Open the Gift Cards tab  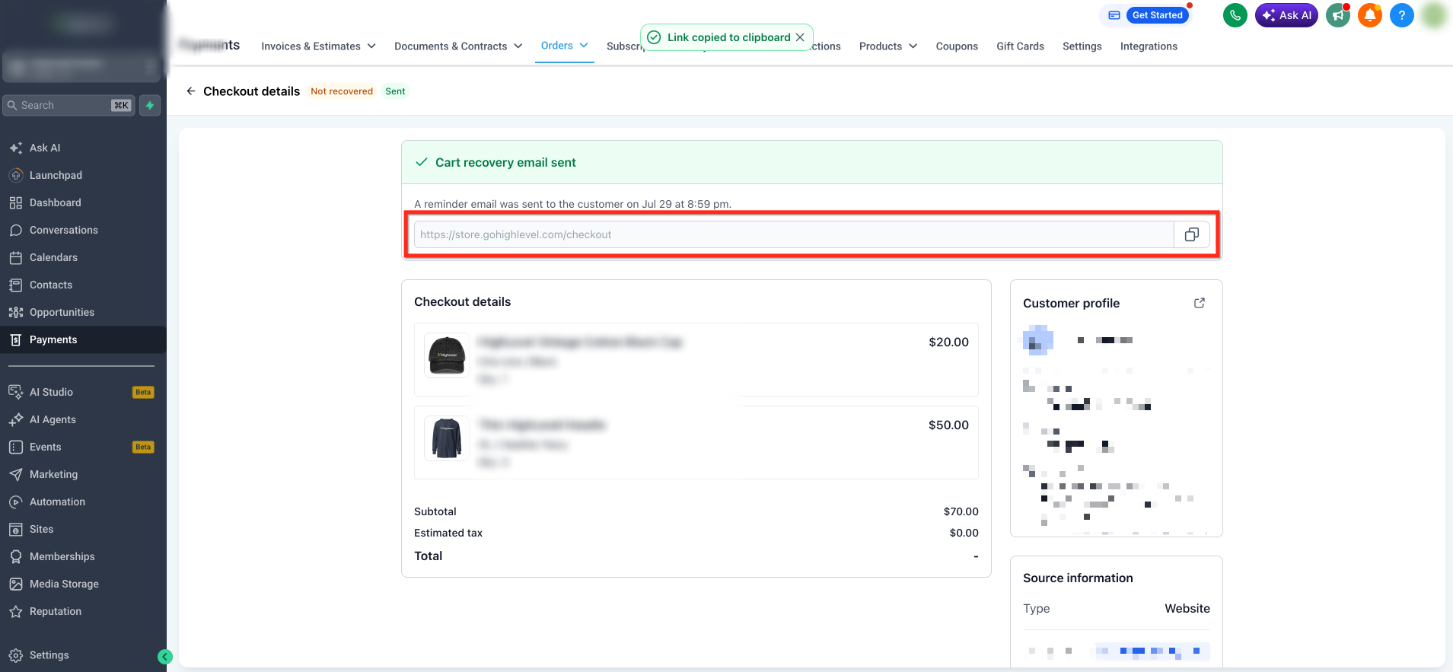(x=1020, y=46)
